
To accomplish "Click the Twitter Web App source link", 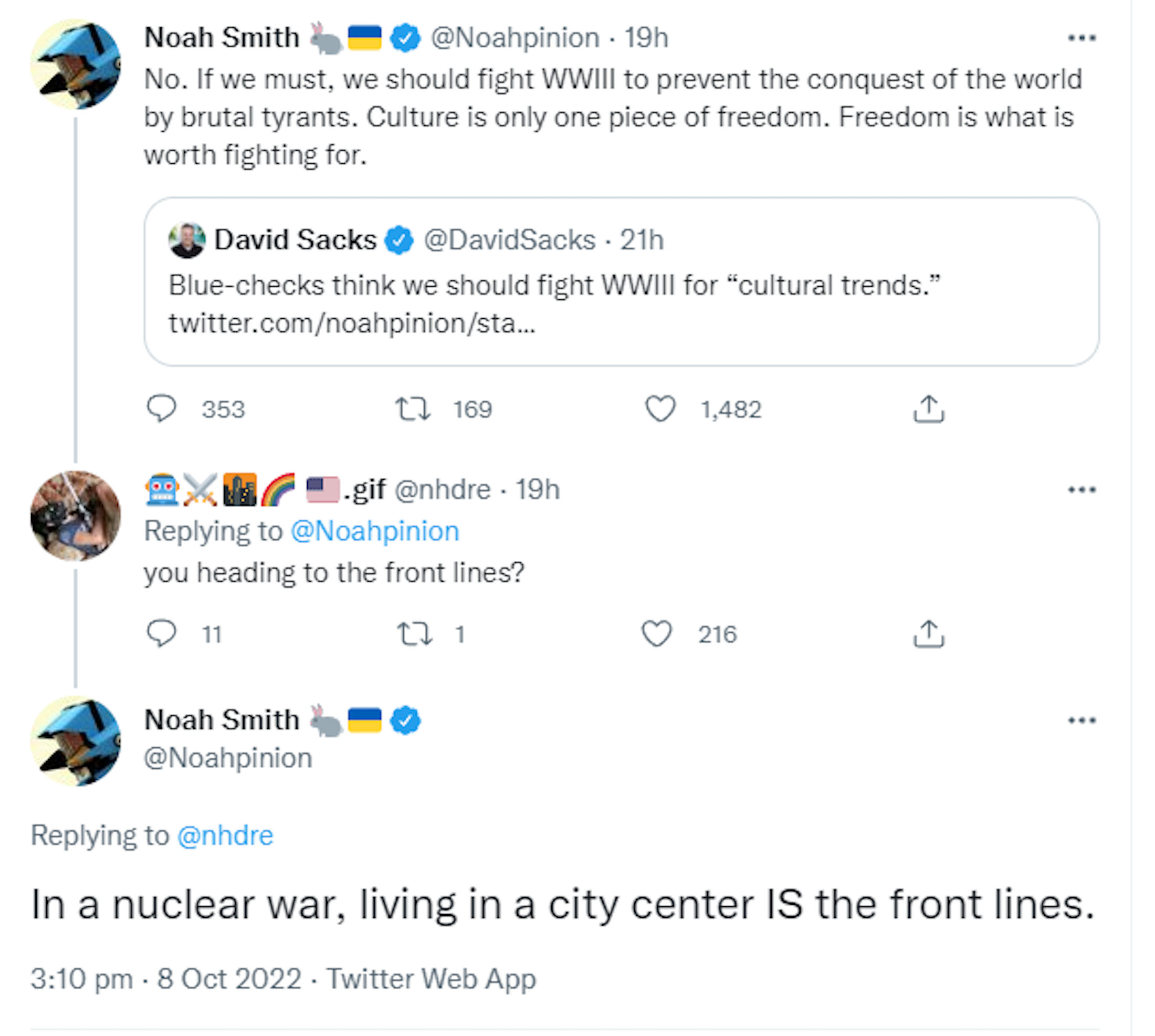I will [431, 979].
